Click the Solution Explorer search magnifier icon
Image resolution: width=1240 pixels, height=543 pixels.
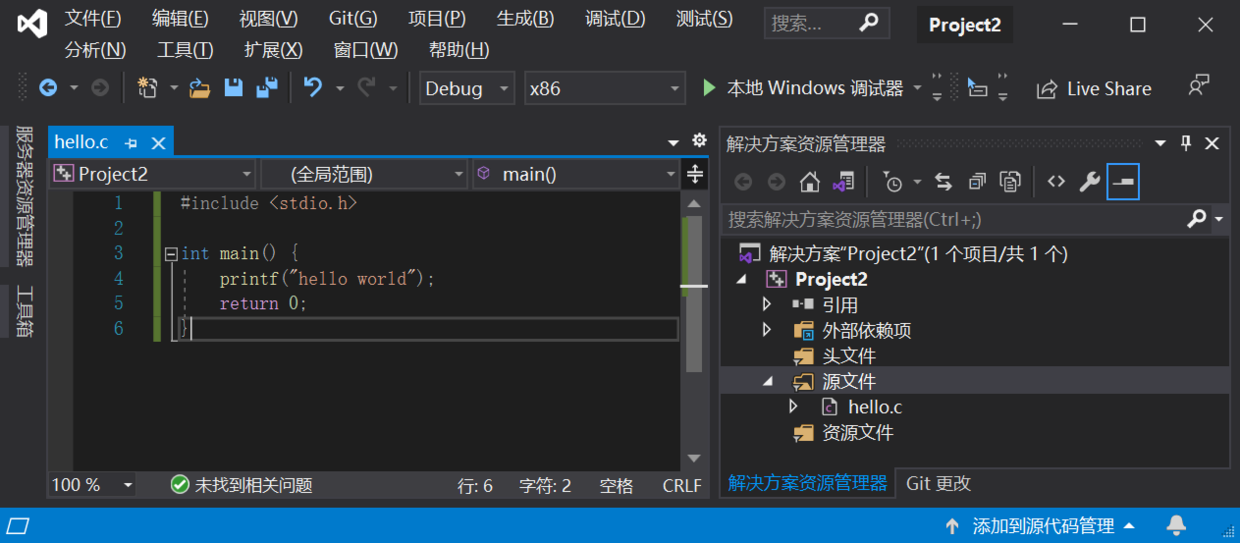coord(1196,218)
